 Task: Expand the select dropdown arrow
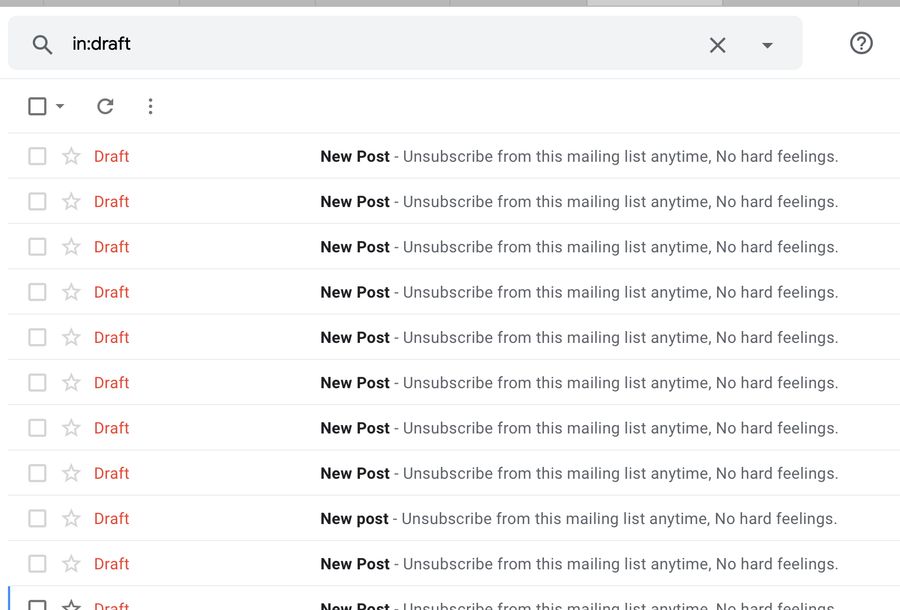(60, 106)
